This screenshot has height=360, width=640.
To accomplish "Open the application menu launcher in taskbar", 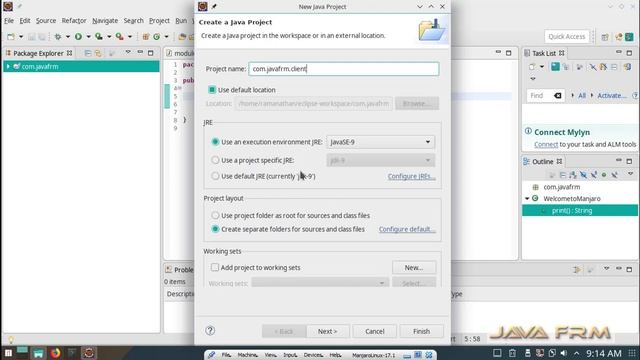I will coord(8,353).
